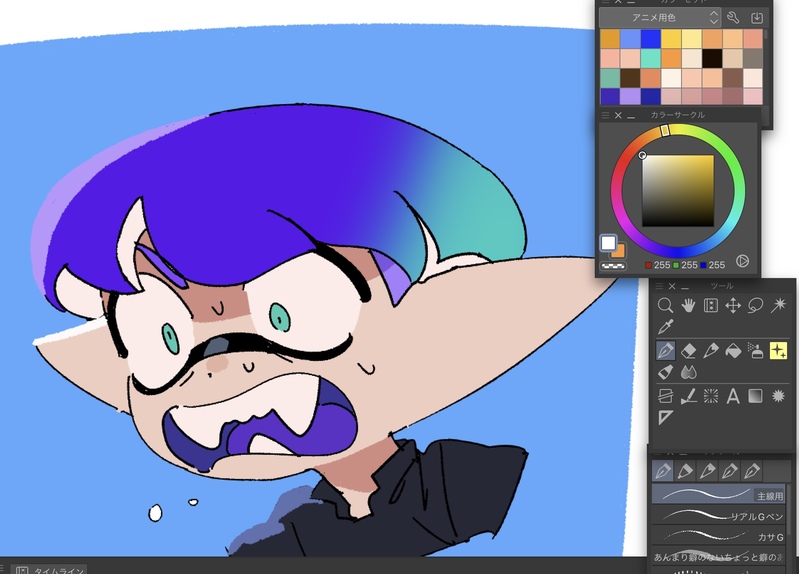Select the white main color box
Image resolution: width=799 pixels, height=574 pixels.
(608, 243)
